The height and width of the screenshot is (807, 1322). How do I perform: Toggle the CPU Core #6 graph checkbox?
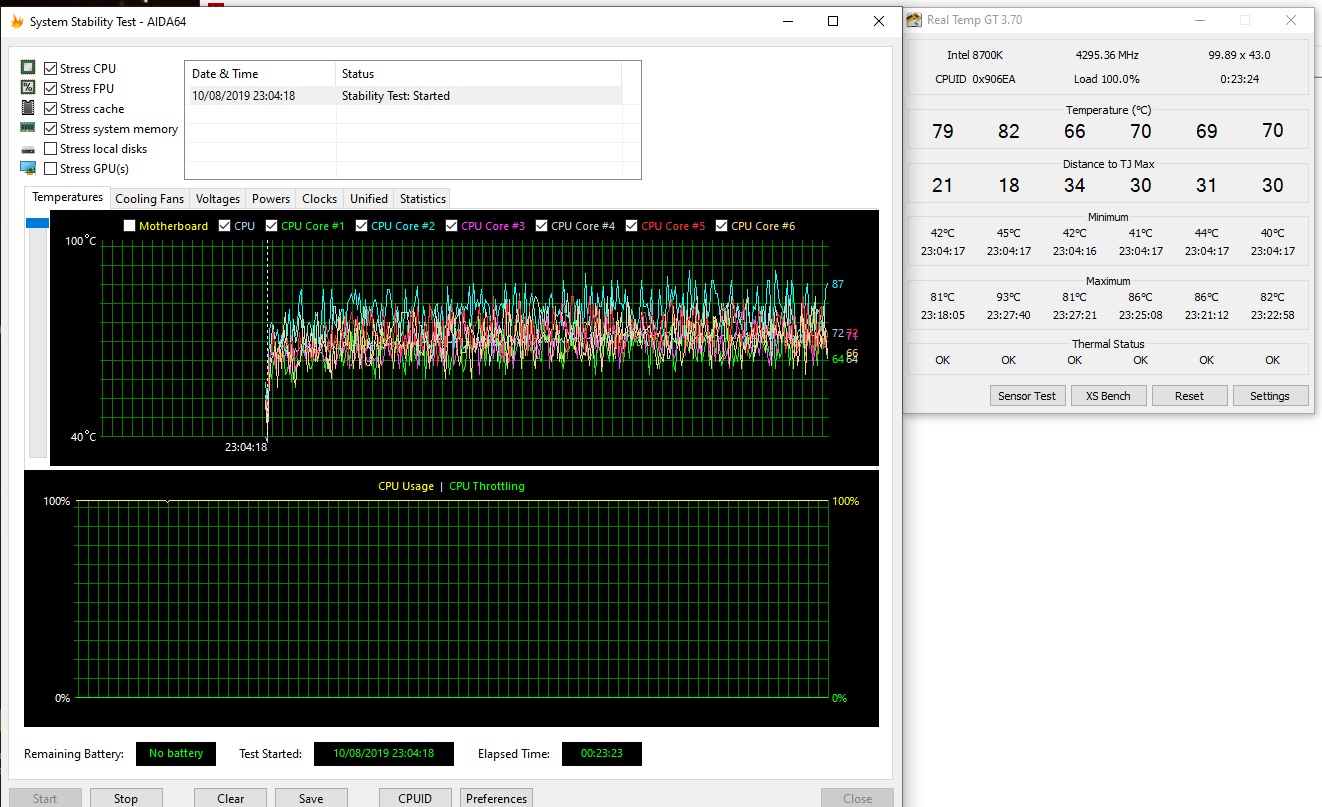[x=721, y=226]
